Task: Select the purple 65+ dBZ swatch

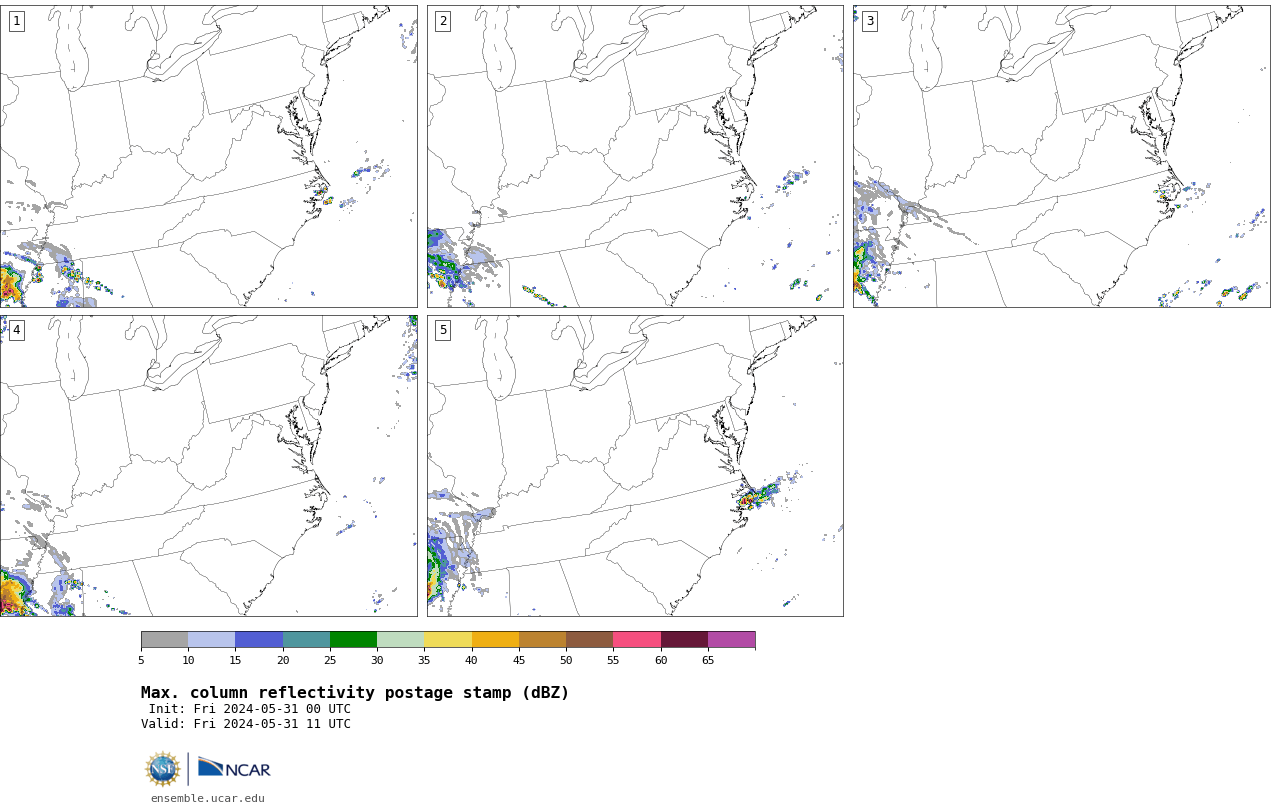Action: tap(731, 640)
